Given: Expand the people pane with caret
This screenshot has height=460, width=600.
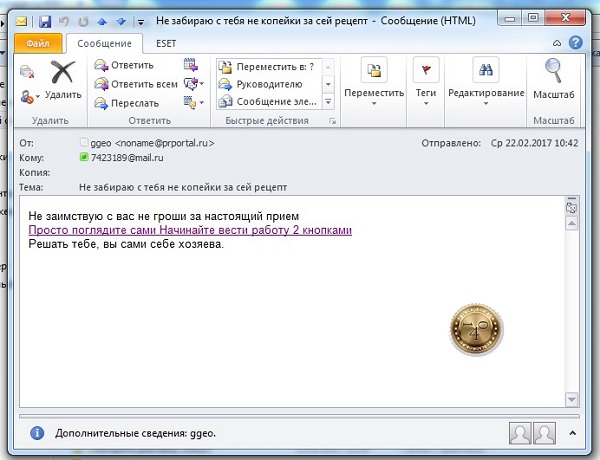Looking at the screenshot, I should tap(572, 433).
